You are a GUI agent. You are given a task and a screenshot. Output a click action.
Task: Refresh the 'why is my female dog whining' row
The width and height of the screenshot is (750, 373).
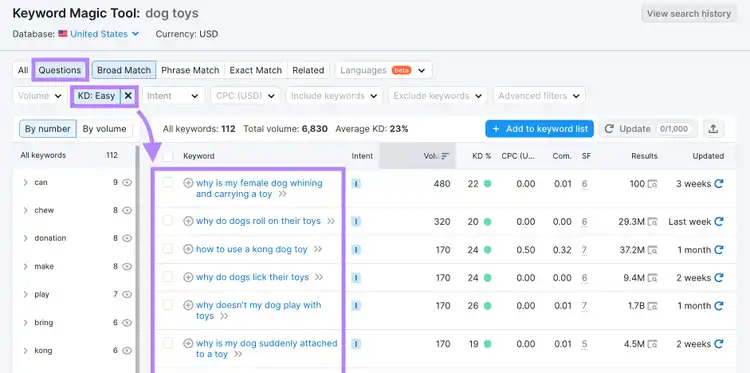coord(718,184)
